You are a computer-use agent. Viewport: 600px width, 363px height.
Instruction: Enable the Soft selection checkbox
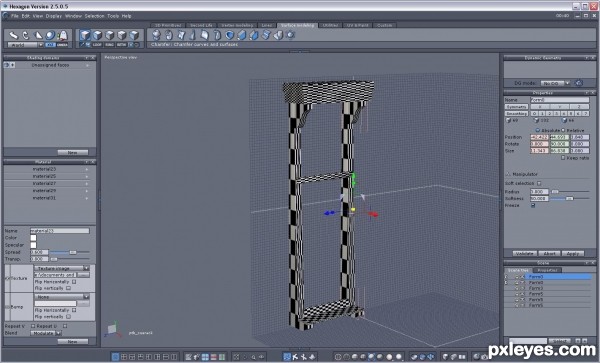[x=539, y=183]
